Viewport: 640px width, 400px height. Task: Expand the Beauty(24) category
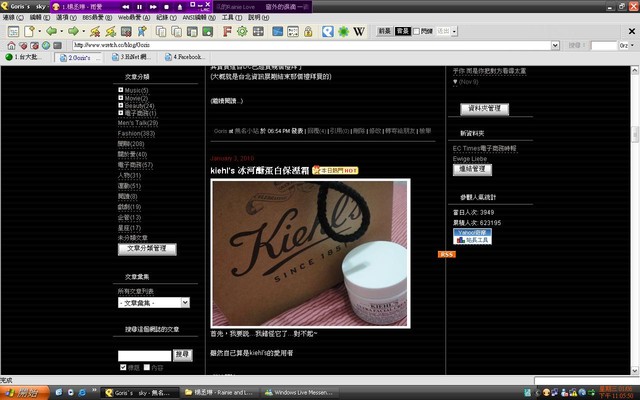[x=120, y=105]
